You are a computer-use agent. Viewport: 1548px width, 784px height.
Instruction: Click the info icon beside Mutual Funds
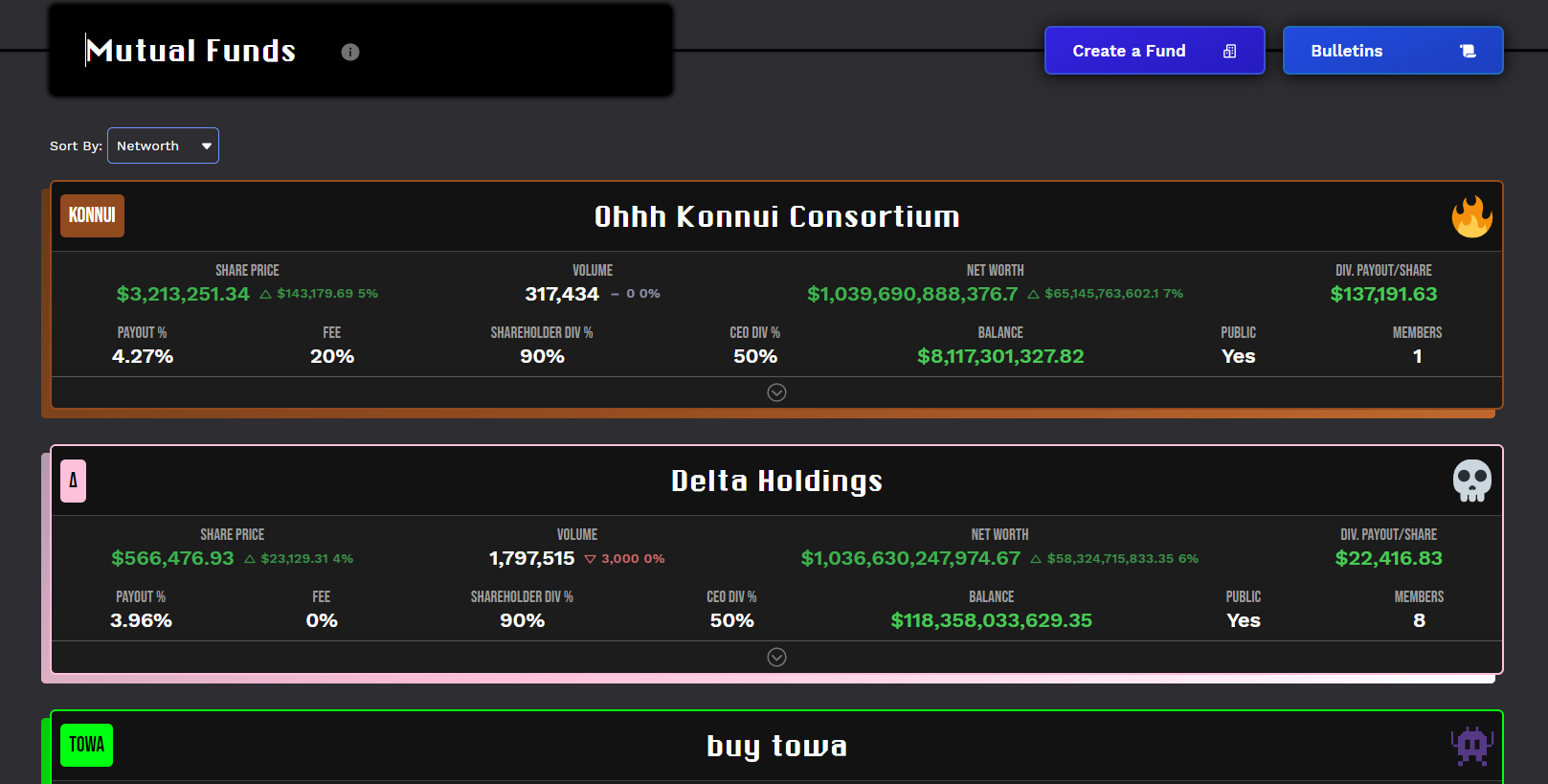(350, 52)
